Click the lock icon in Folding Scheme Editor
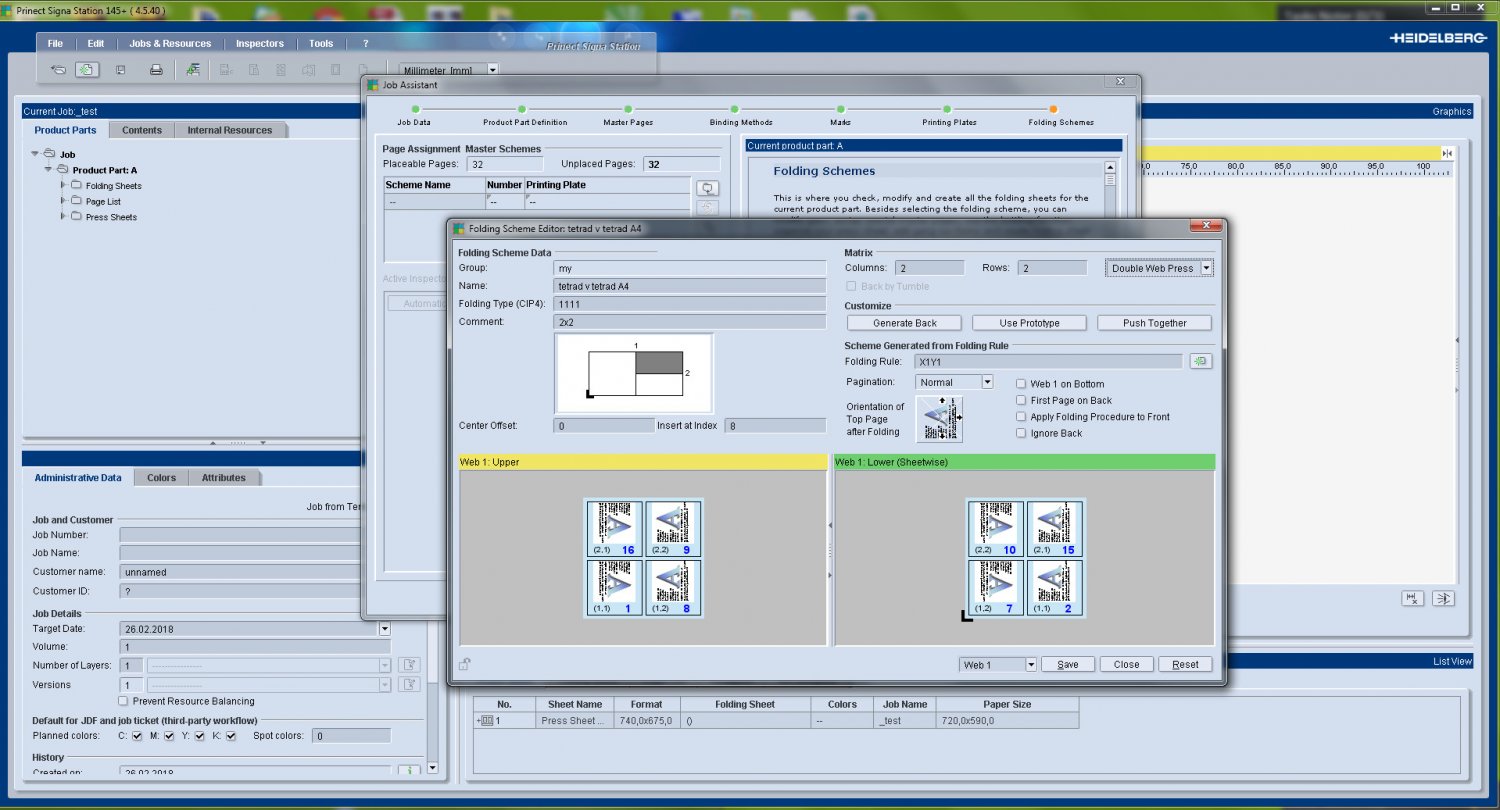 pos(464,664)
